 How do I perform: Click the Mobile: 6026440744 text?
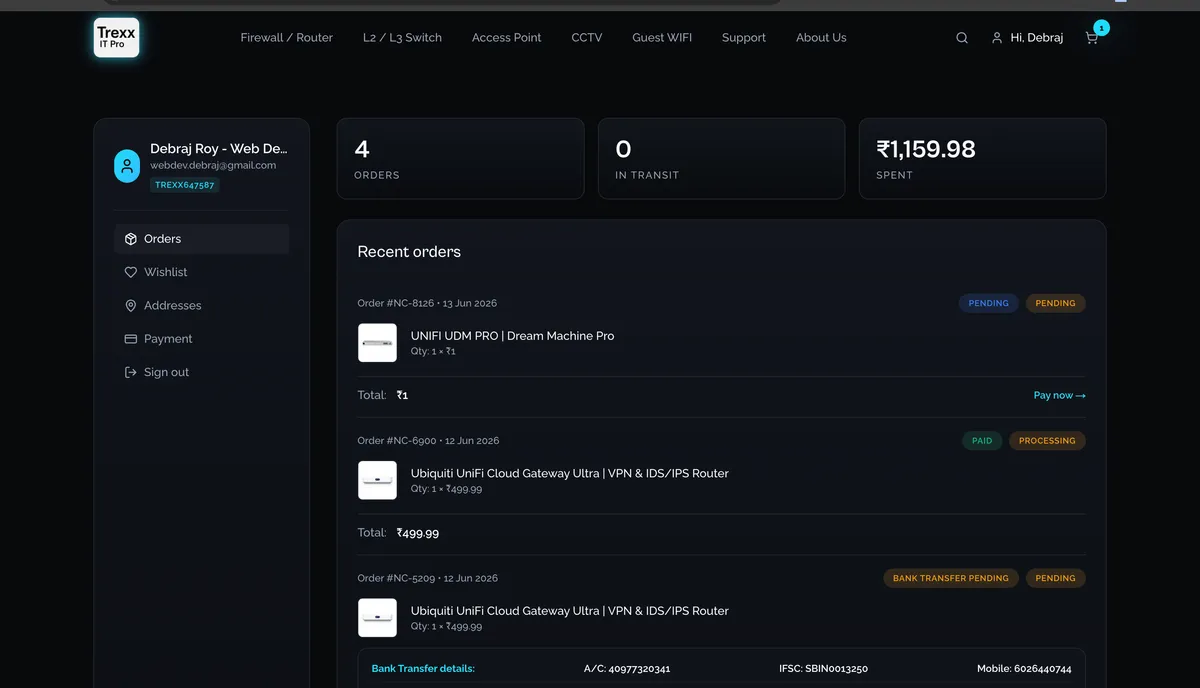[x=1024, y=669]
